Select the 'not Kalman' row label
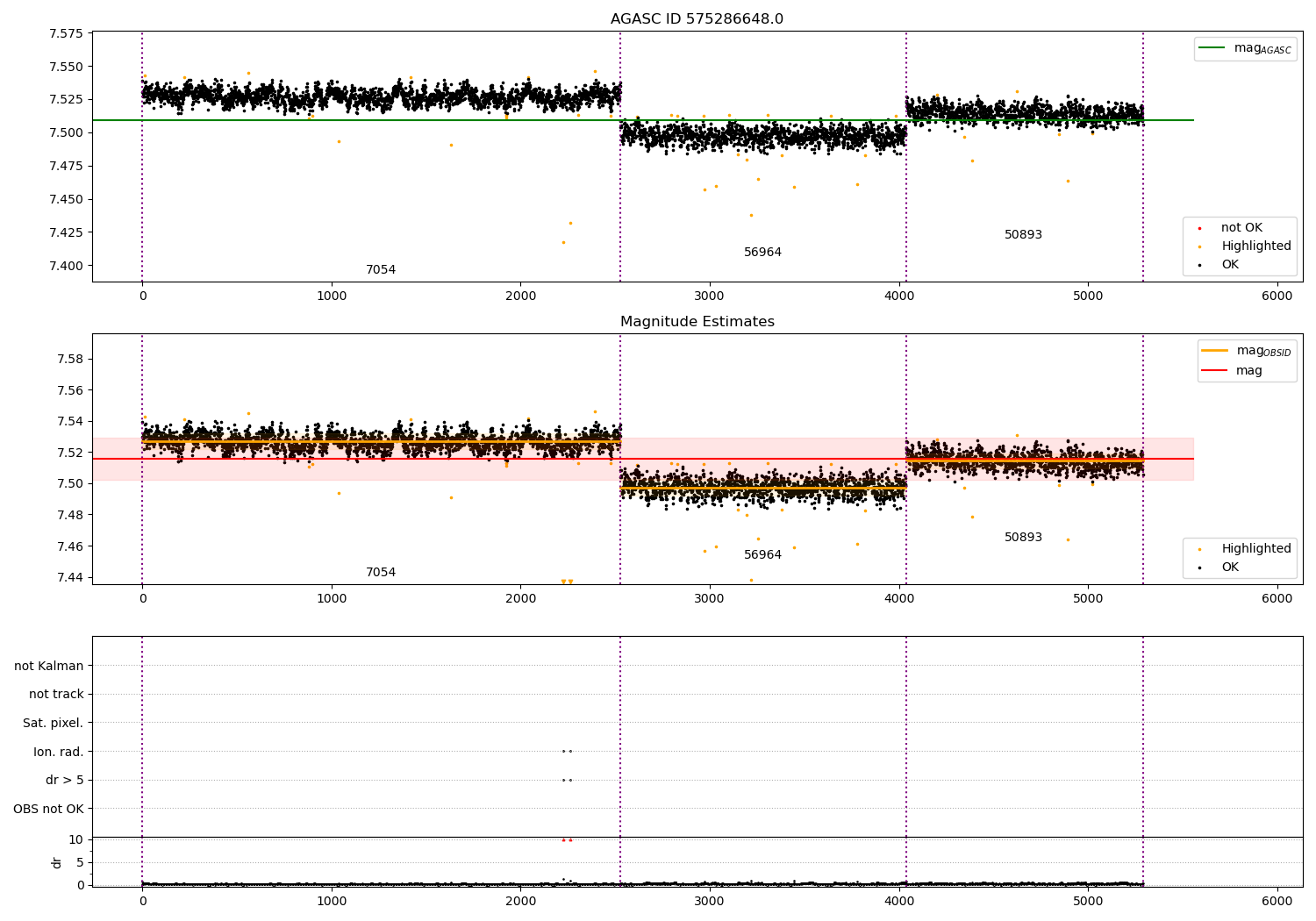 (x=49, y=666)
